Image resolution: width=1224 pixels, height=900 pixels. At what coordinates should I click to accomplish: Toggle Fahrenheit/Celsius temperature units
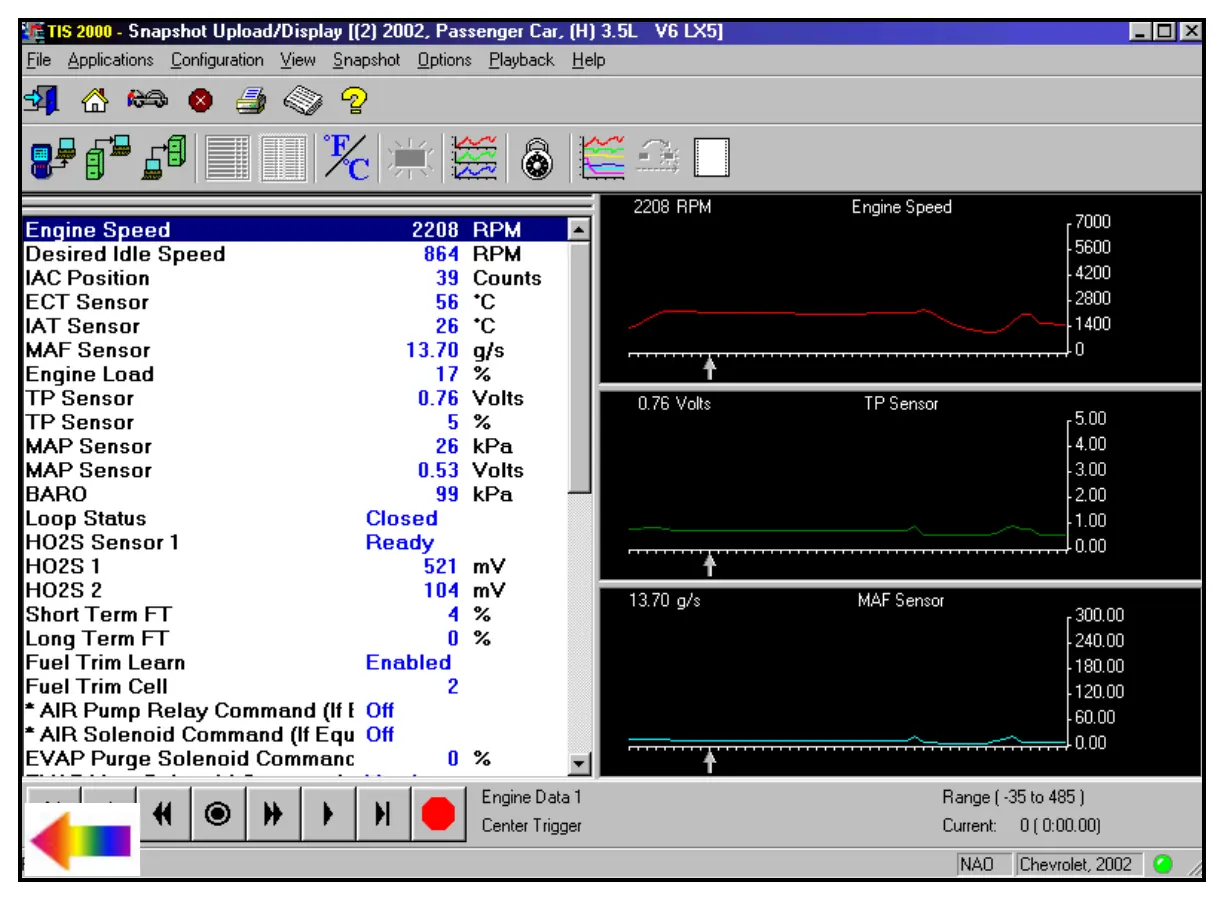(x=347, y=158)
